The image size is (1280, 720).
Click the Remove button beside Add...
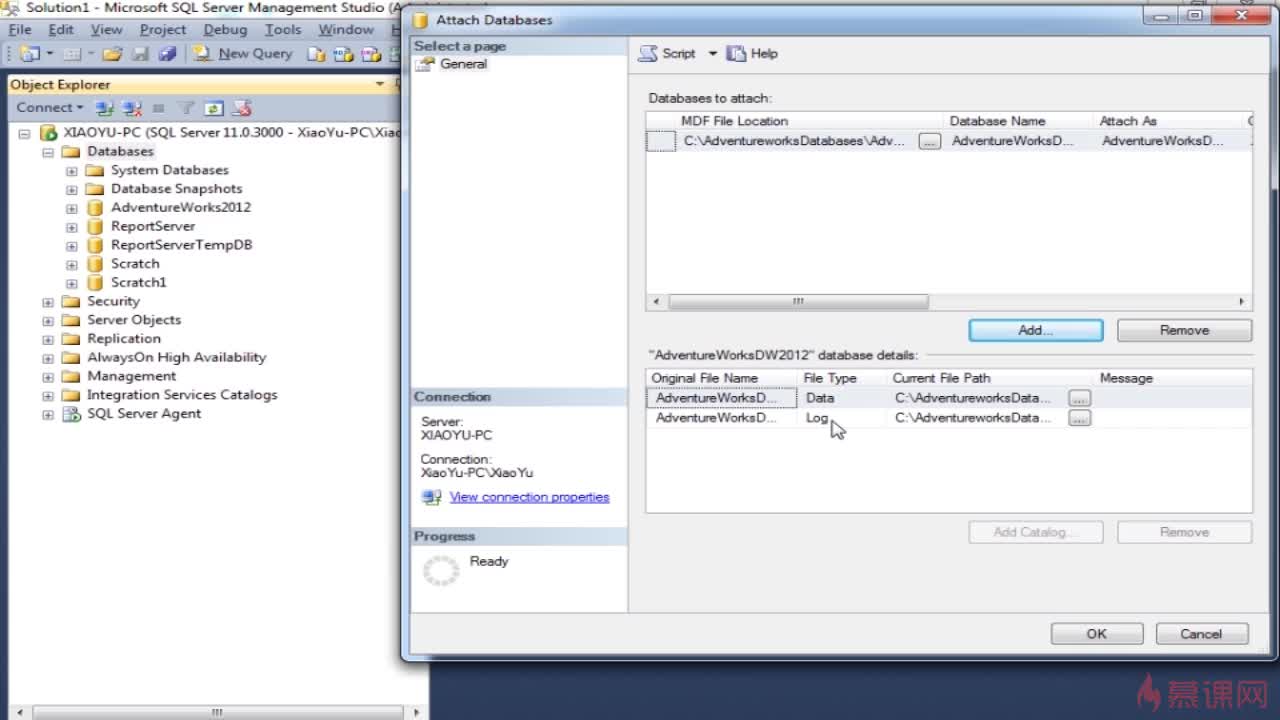coord(1184,330)
